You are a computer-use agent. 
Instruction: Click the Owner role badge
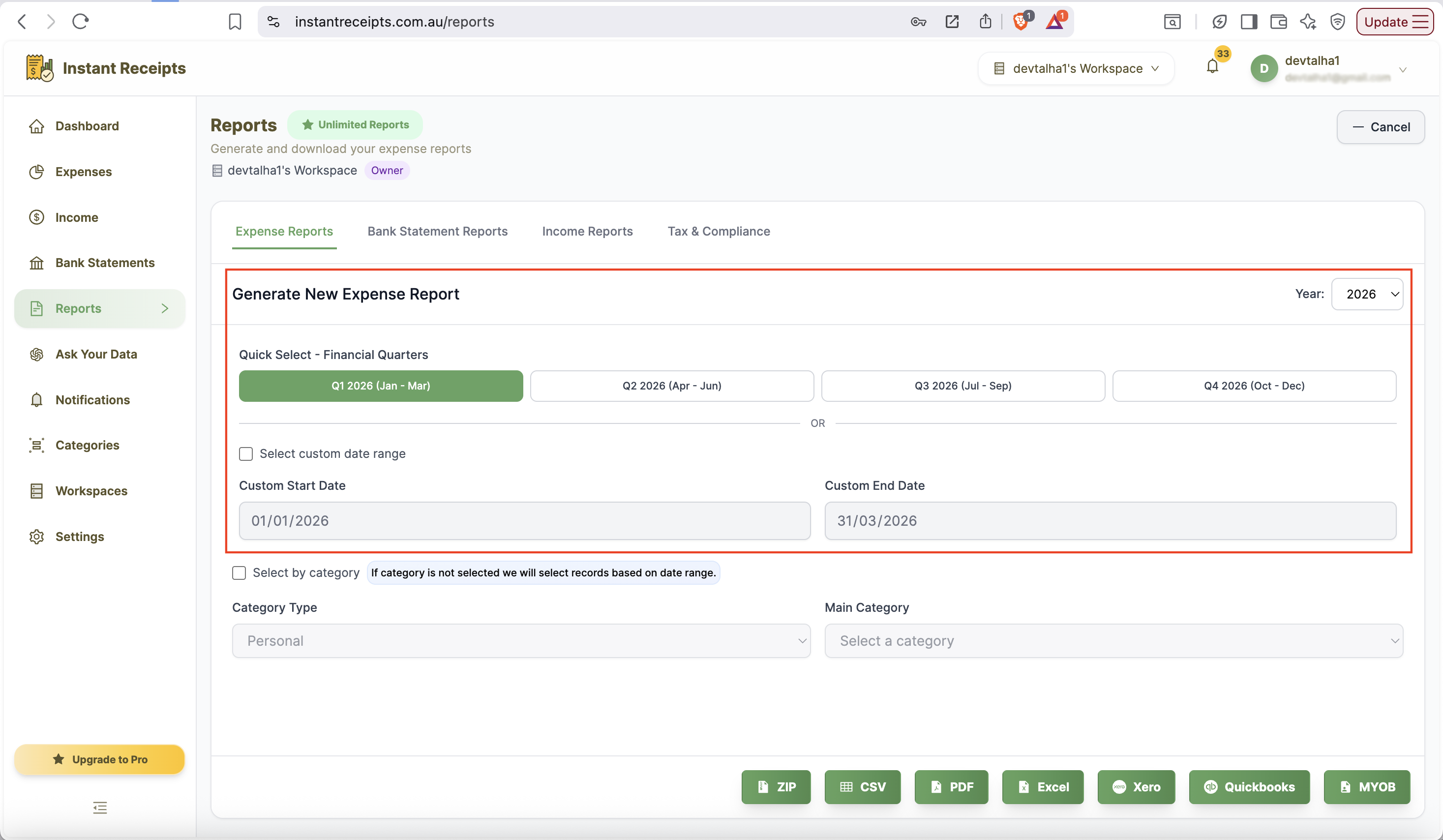pyautogui.click(x=387, y=171)
